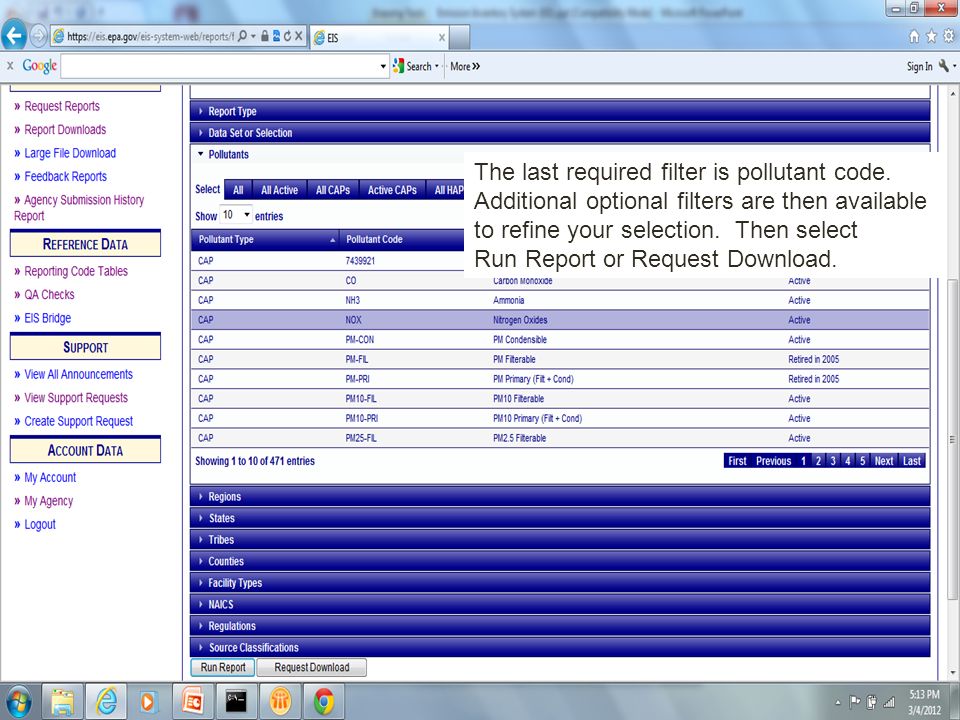Click the orange round taskbar application icon
The image size is (960, 720).
point(280,702)
